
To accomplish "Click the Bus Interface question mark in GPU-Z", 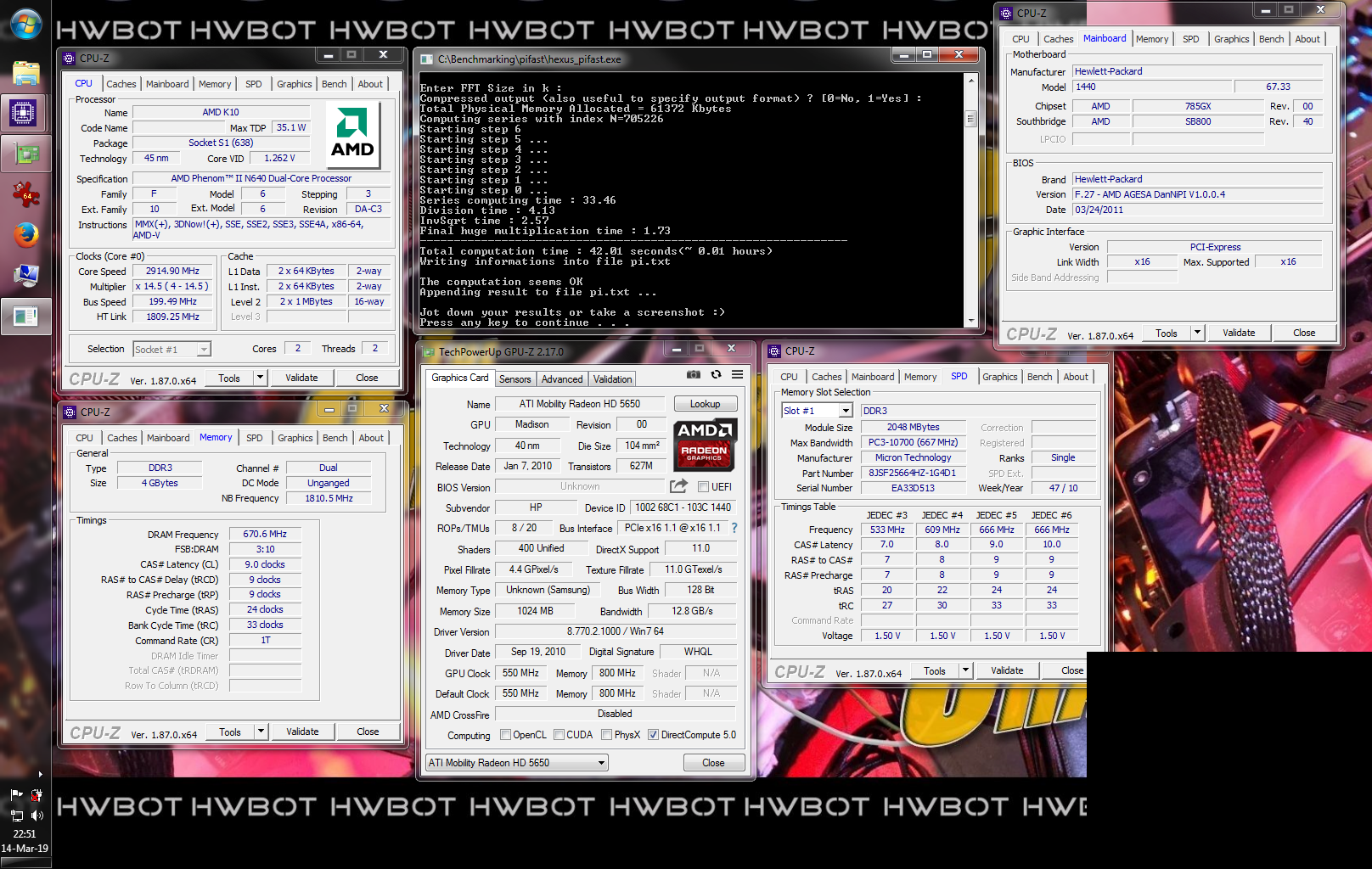I will [x=734, y=528].
